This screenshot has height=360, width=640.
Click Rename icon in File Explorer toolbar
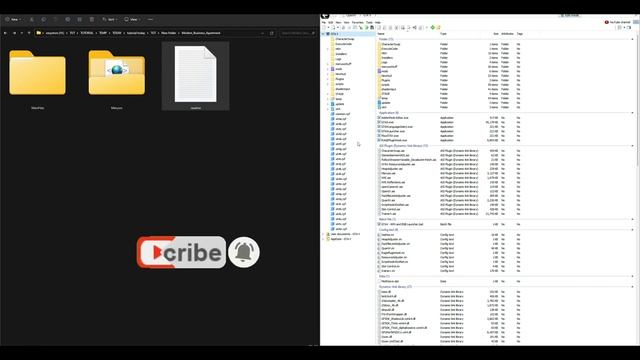click(68, 19)
